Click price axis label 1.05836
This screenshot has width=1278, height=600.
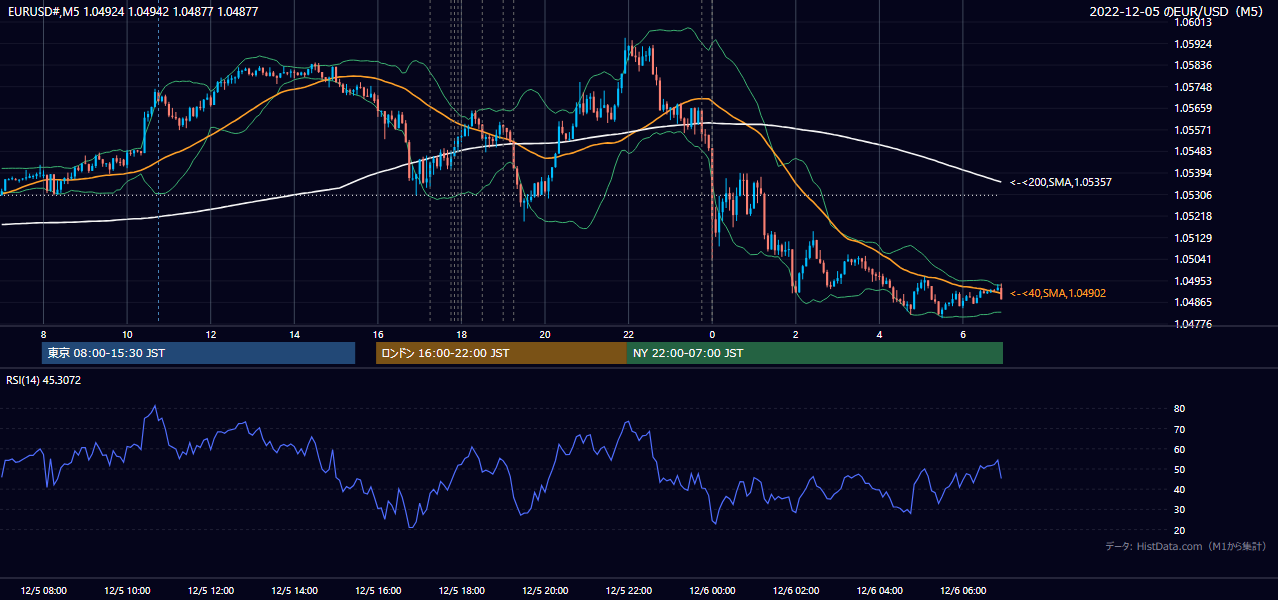1191,66
